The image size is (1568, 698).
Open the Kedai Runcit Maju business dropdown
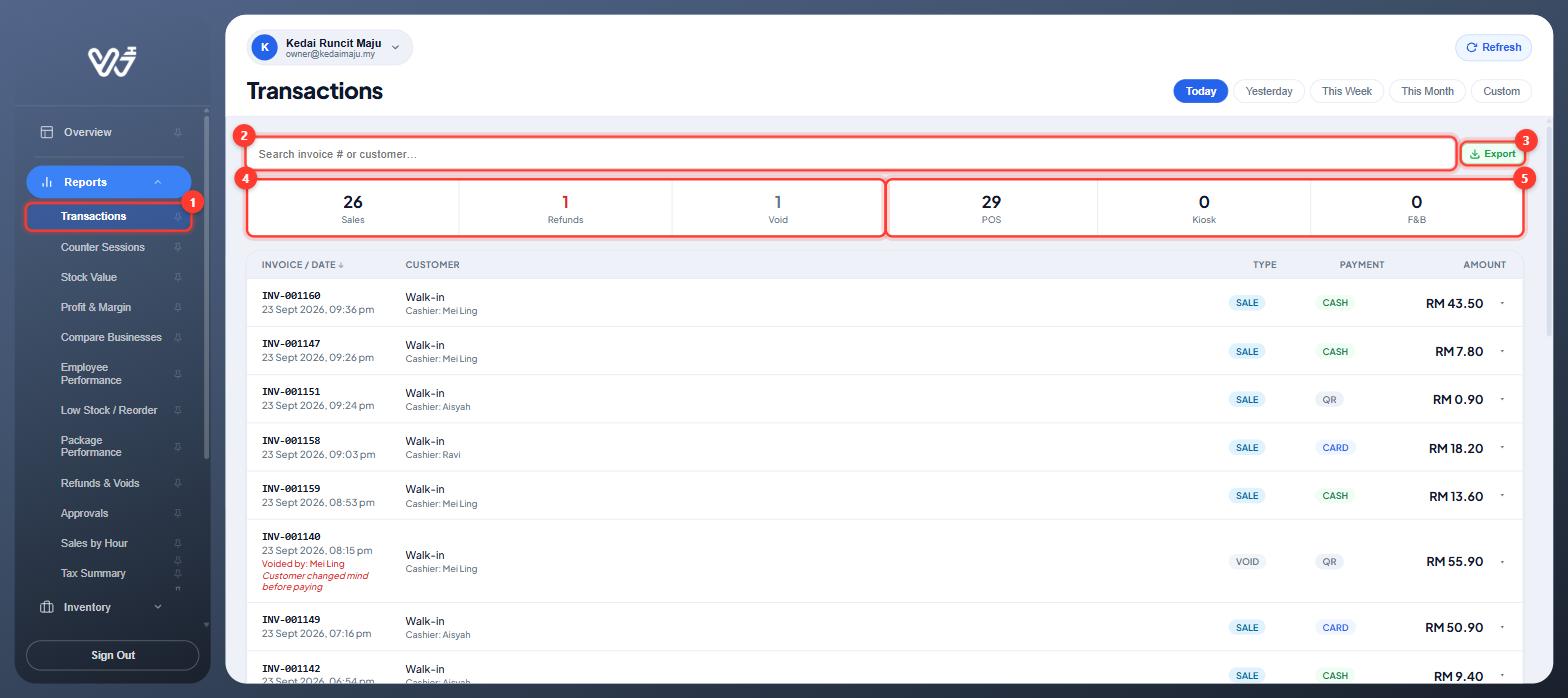click(x=330, y=47)
